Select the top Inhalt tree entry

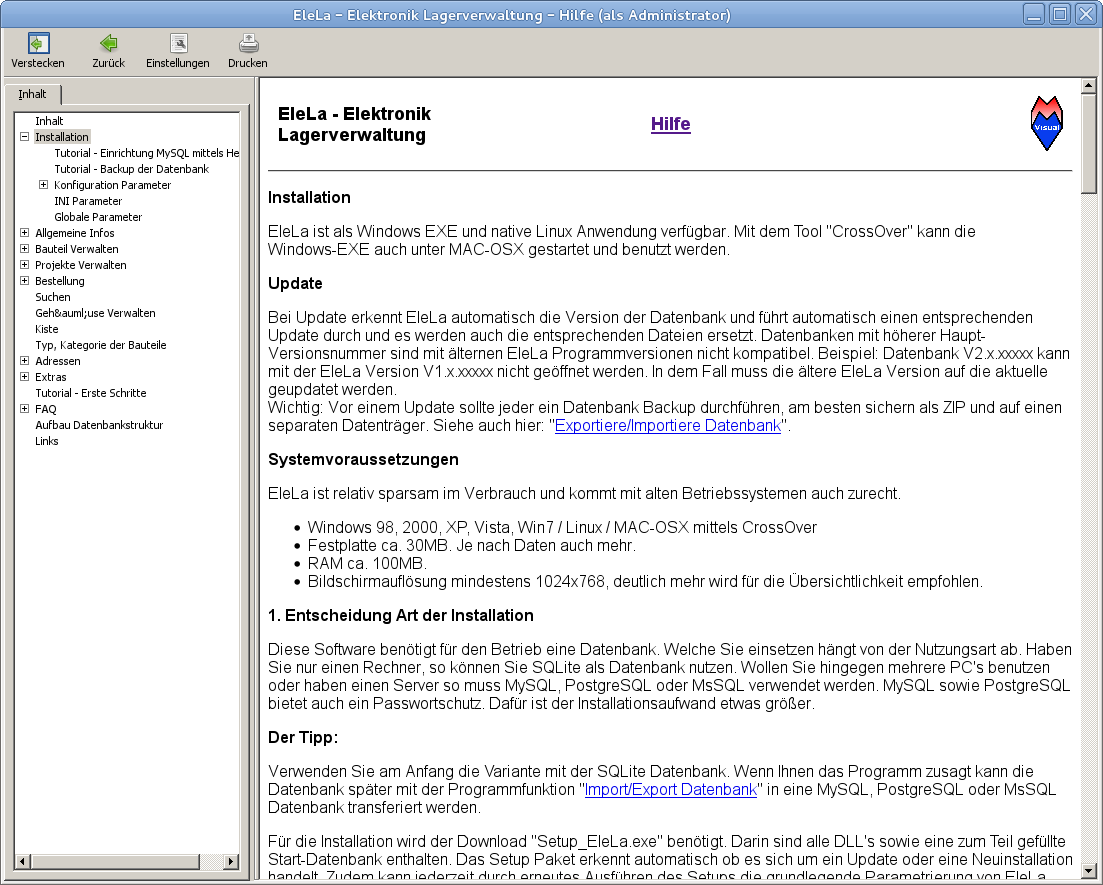pos(49,121)
